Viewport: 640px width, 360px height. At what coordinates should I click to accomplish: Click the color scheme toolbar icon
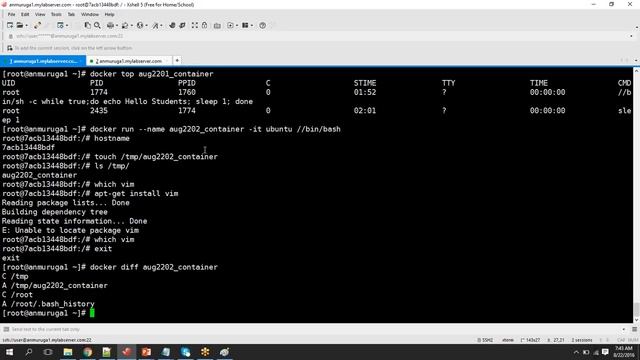point(125,25)
